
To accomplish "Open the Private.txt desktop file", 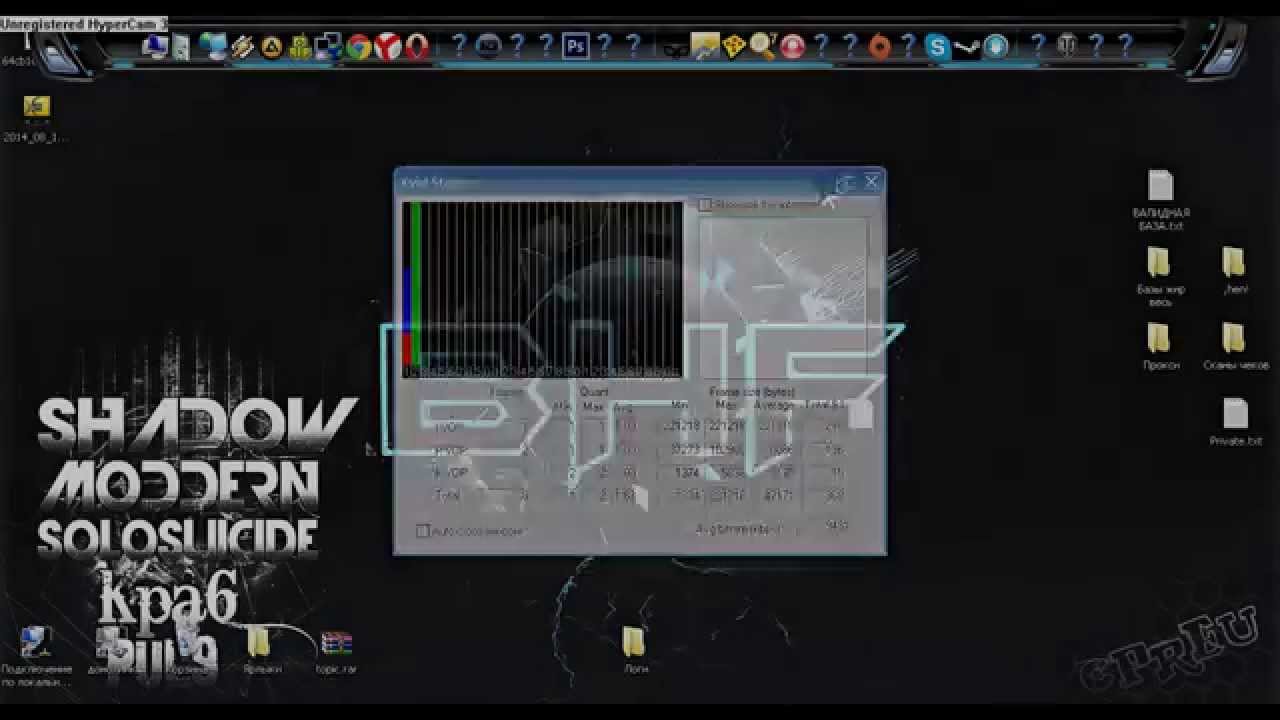I will pos(1235,422).
